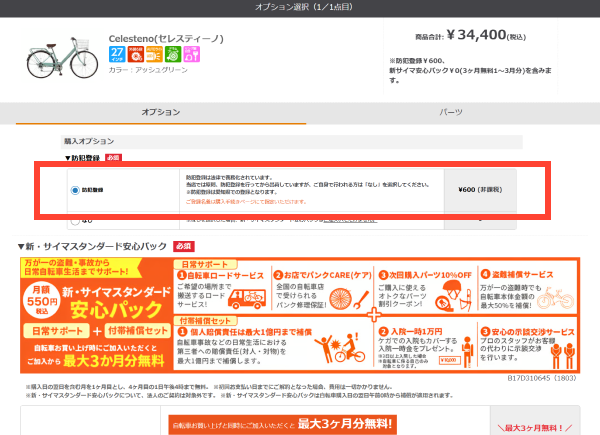Select the 防犯登録 radio button
Screen dimensions: 600x435
75,189
